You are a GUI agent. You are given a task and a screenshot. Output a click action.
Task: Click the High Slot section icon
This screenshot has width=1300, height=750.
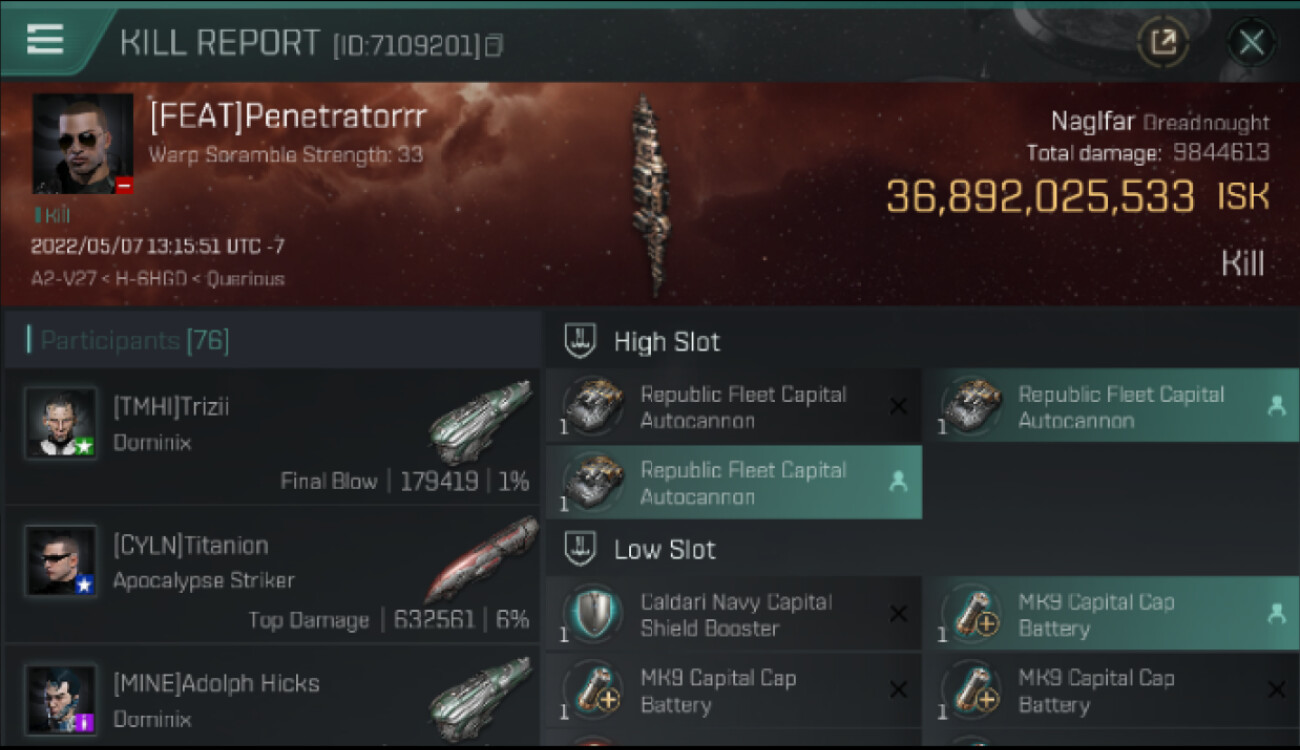(581, 341)
